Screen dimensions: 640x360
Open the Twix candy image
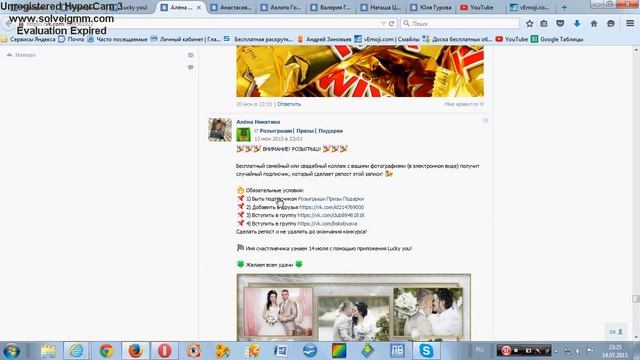coord(360,71)
